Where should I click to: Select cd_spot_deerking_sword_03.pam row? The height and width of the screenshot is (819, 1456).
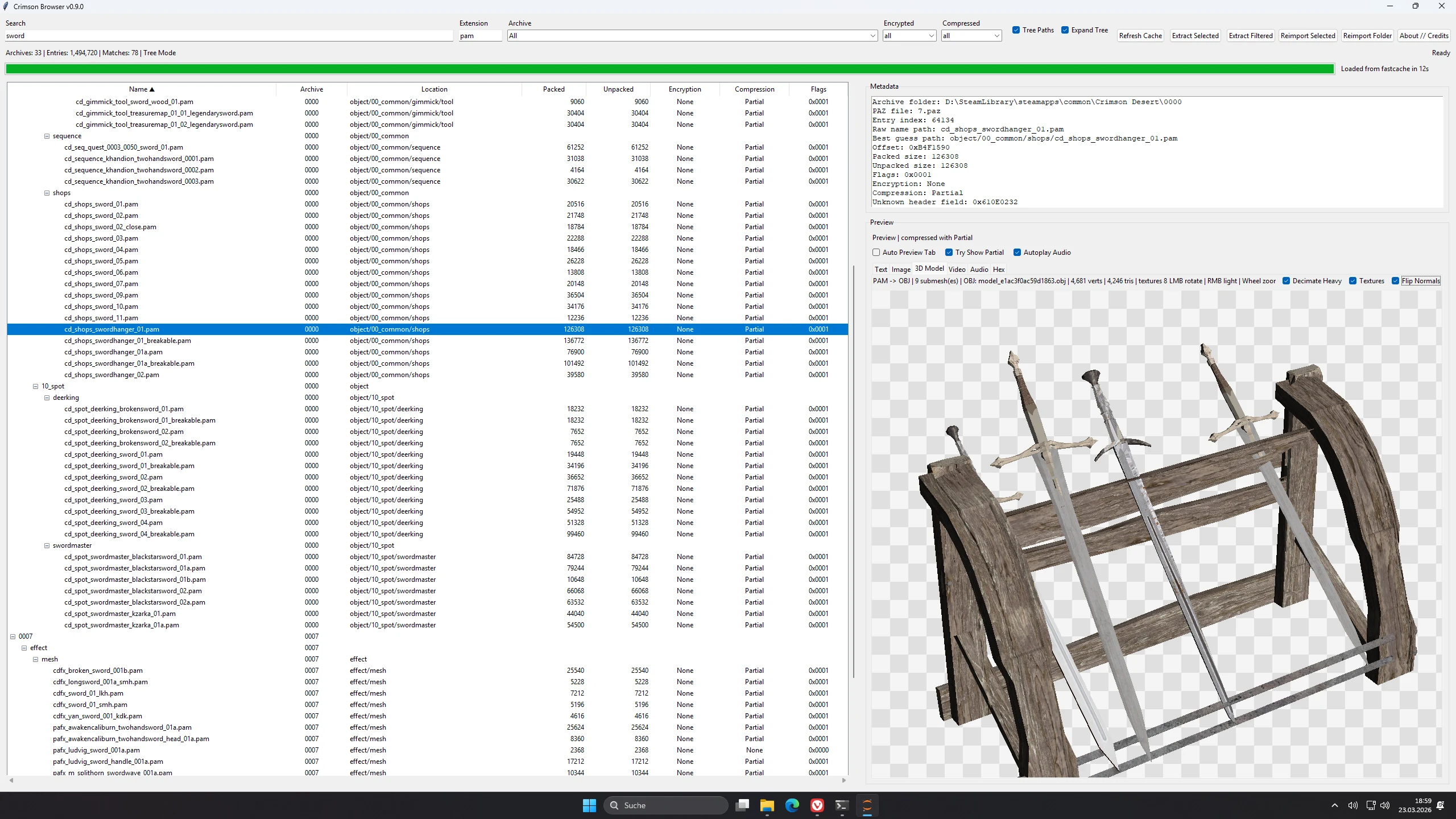tap(427, 500)
